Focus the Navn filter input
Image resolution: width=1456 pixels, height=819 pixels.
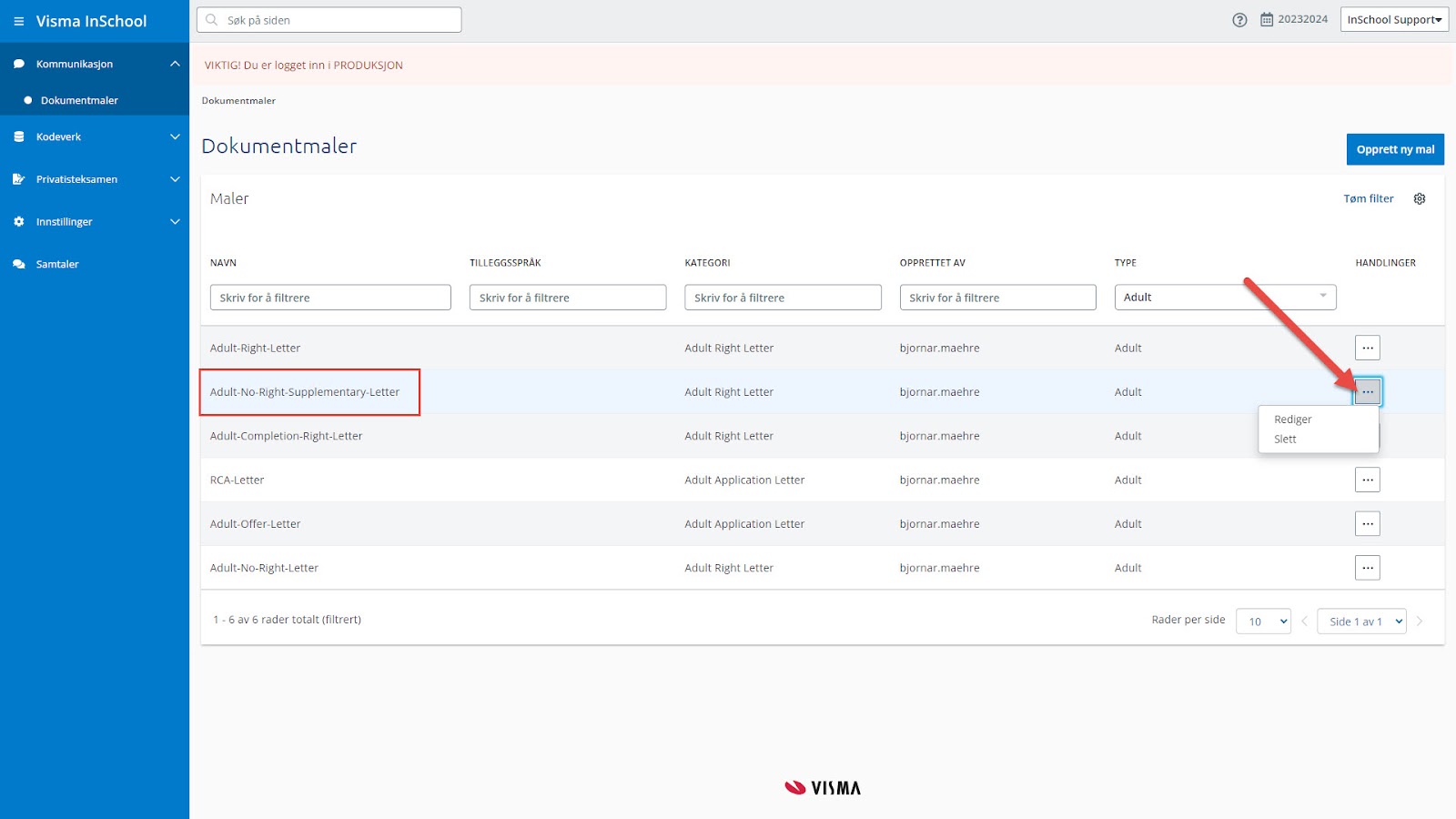(330, 298)
